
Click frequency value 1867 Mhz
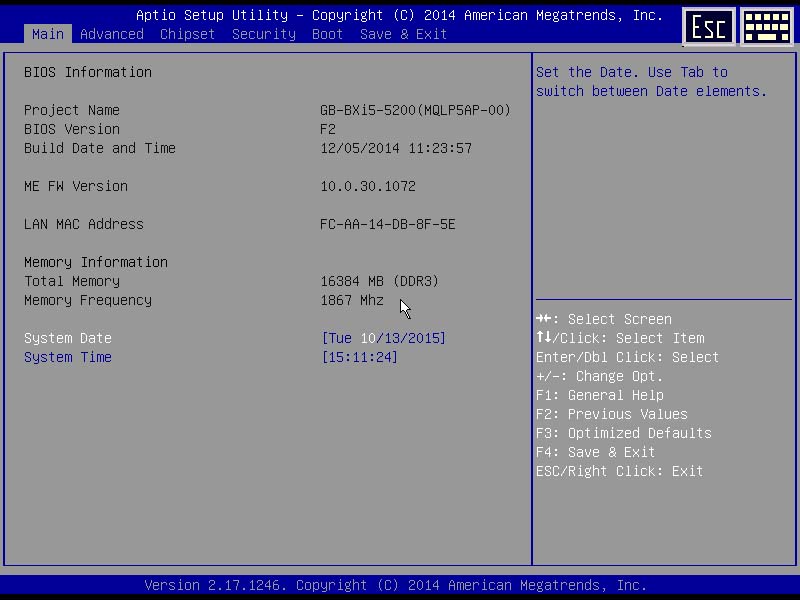tap(352, 301)
